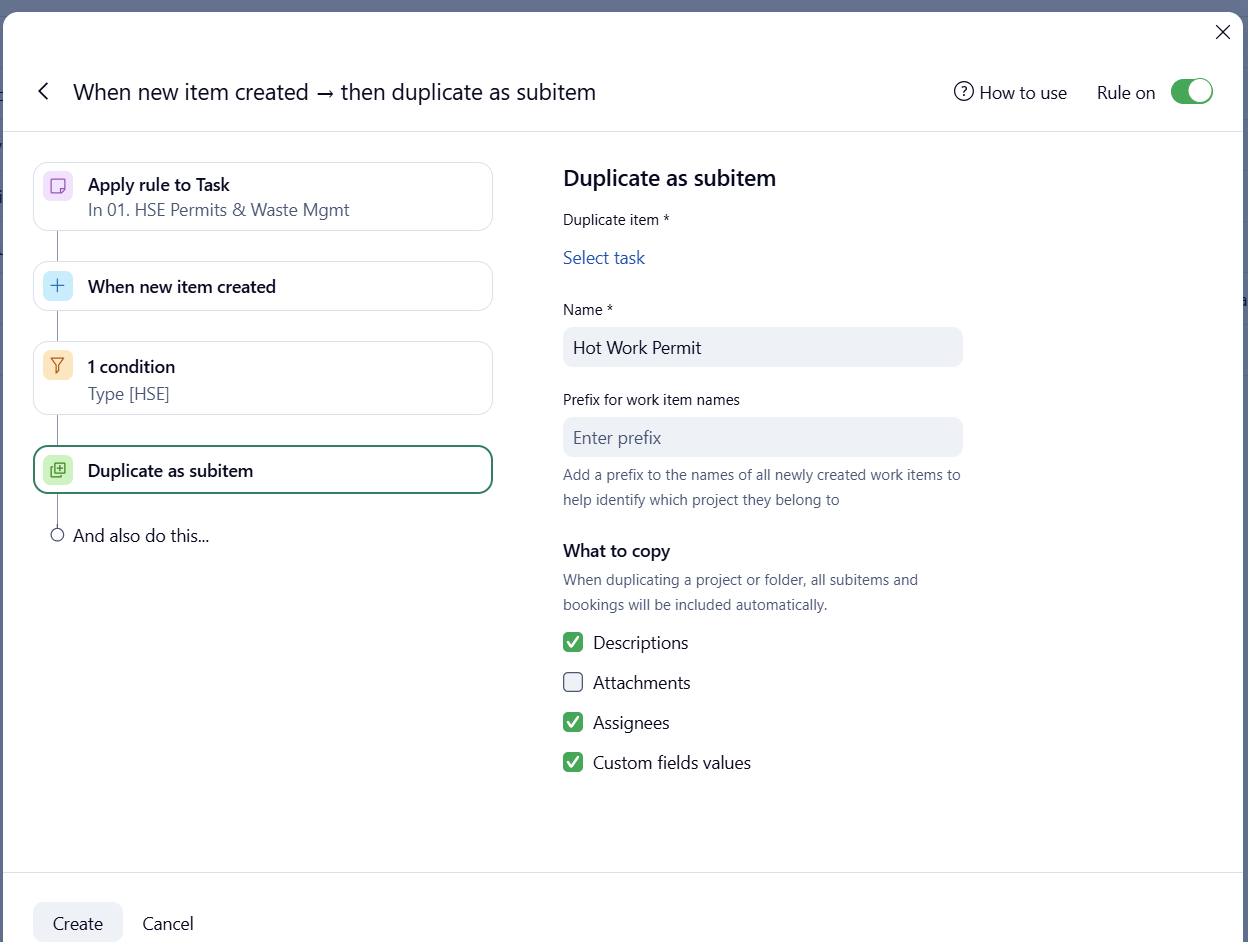Open the Apply rule to Task step

pyautogui.click(x=263, y=196)
